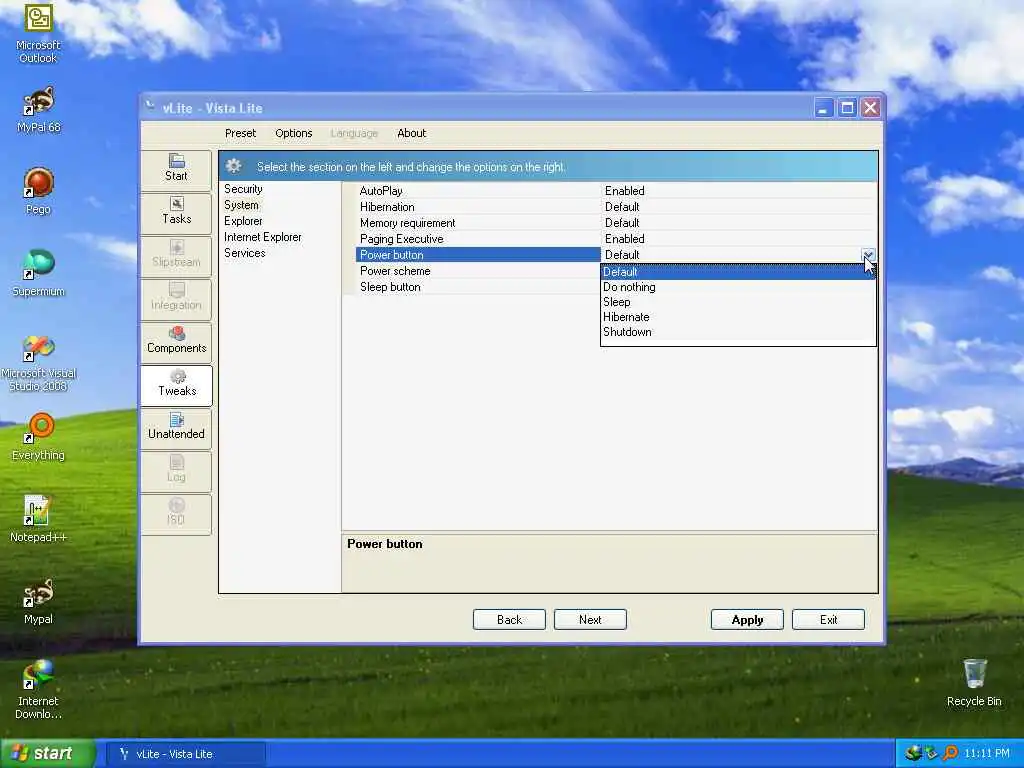Click the gear icon in the blue header
Image resolution: width=1024 pixels, height=768 pixels.
[234, 166]
